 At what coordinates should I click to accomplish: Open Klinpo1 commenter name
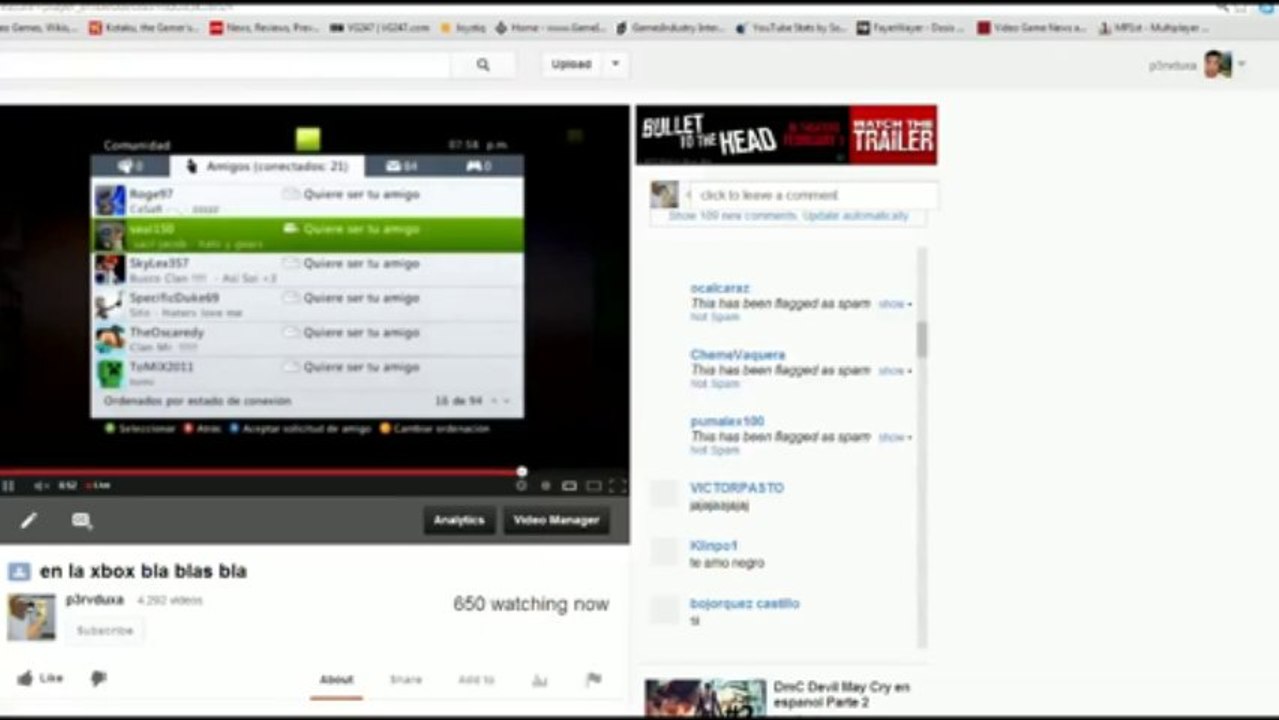tap(713, 546)
